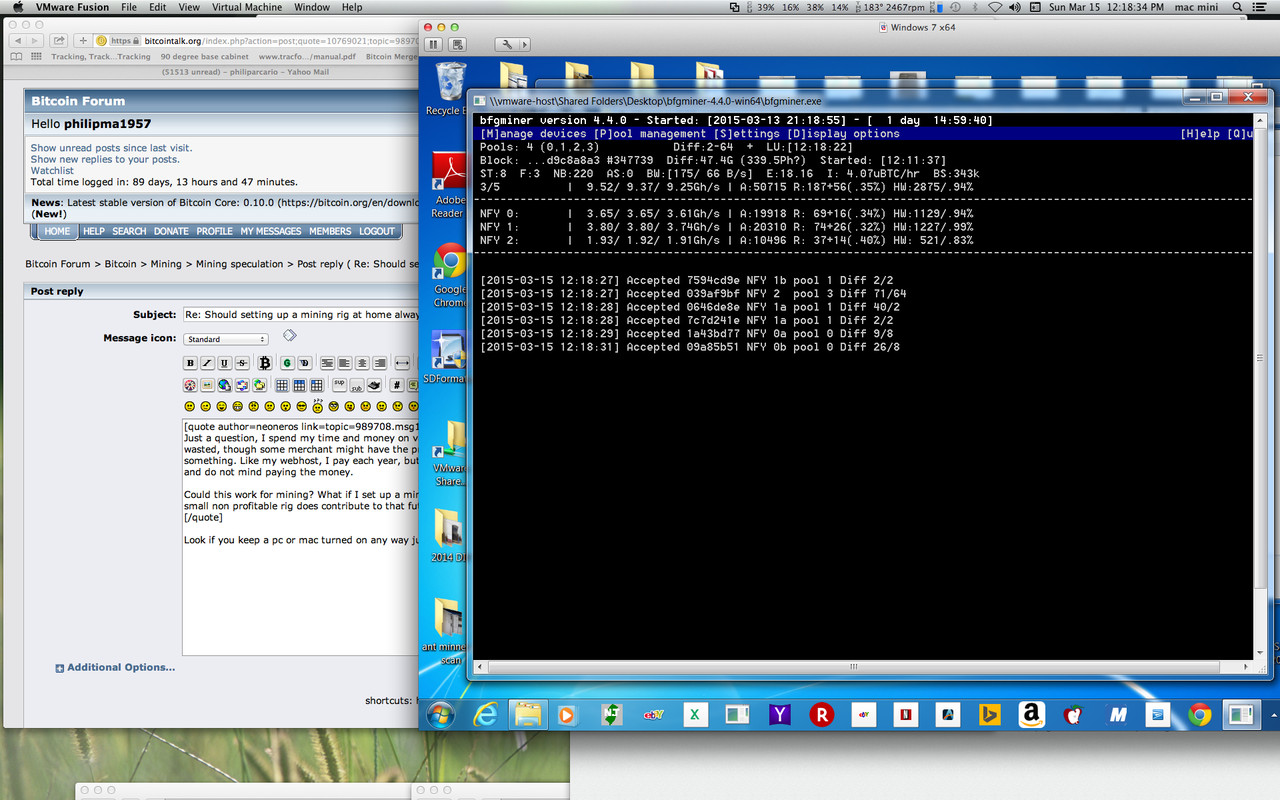Take VMware snapshot button
The width and height of the screenshot is (1280, 800).
click(x=458, y=44)
